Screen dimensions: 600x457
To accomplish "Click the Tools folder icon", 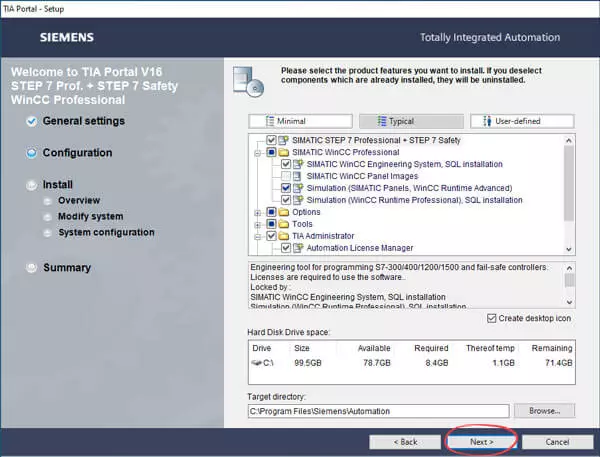I will pyautogui.click(x=284, y=224).
